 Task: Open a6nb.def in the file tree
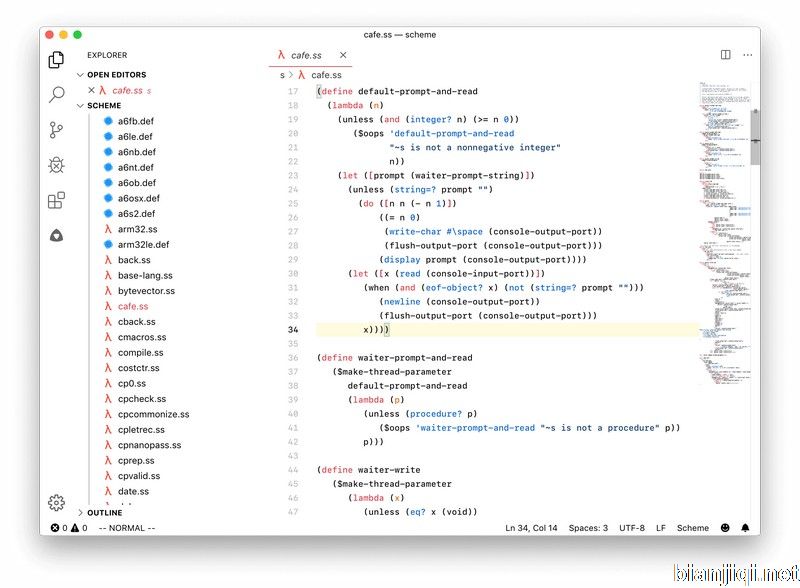(137, 152)
